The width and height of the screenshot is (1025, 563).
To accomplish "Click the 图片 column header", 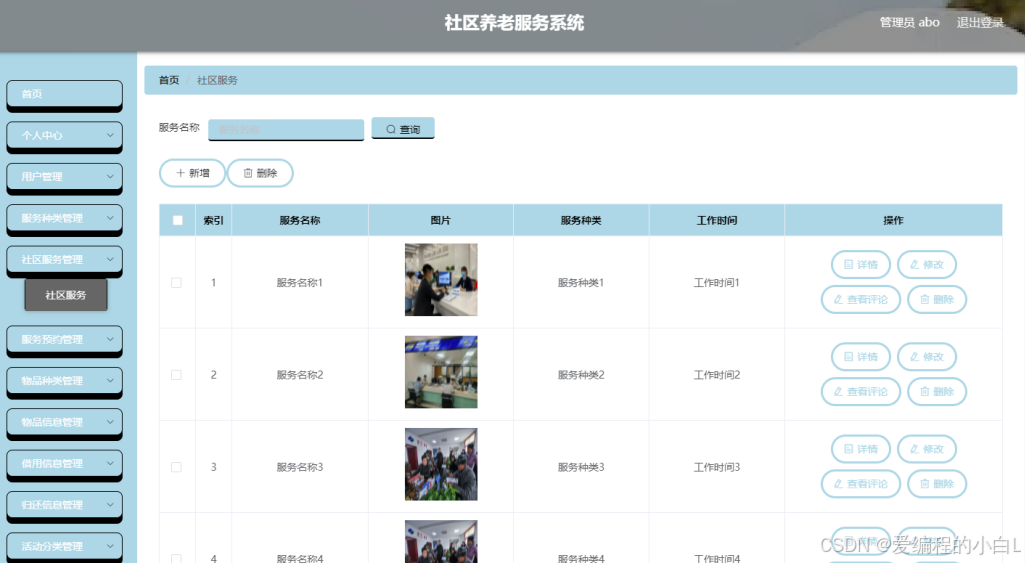I will (x=441, y=220).
